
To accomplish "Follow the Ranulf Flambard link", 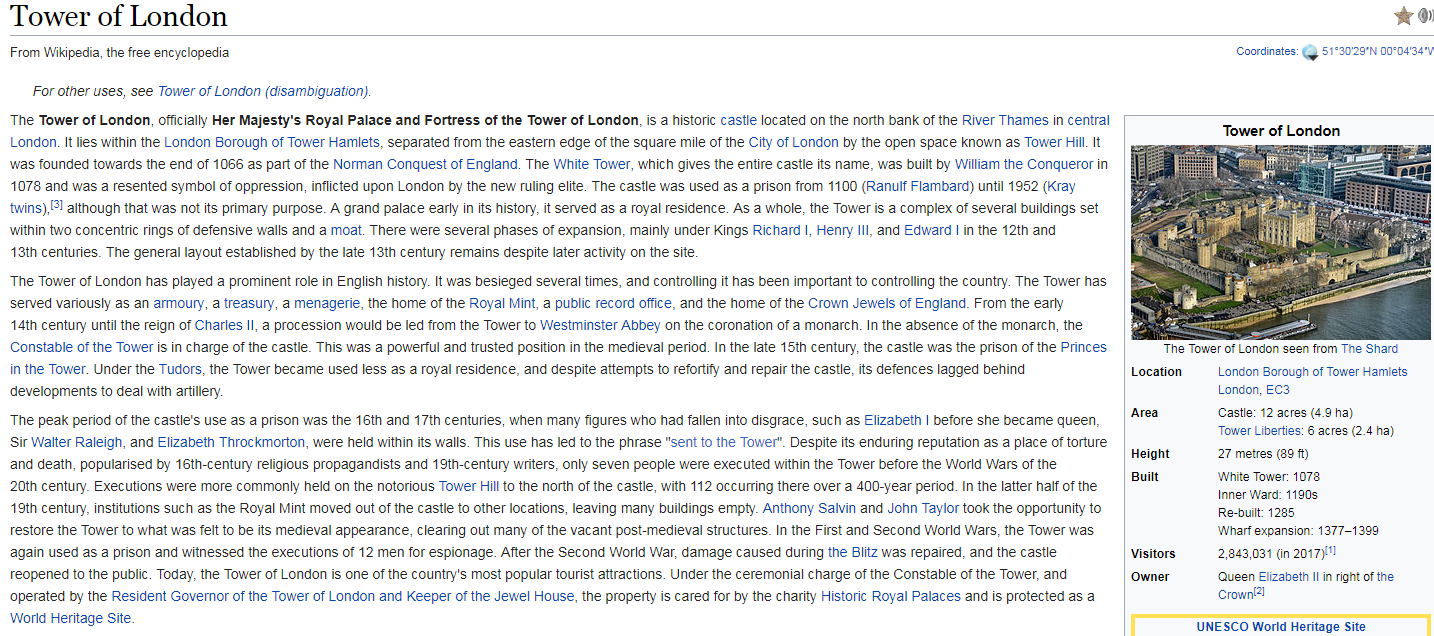I will tap(919, 186).
